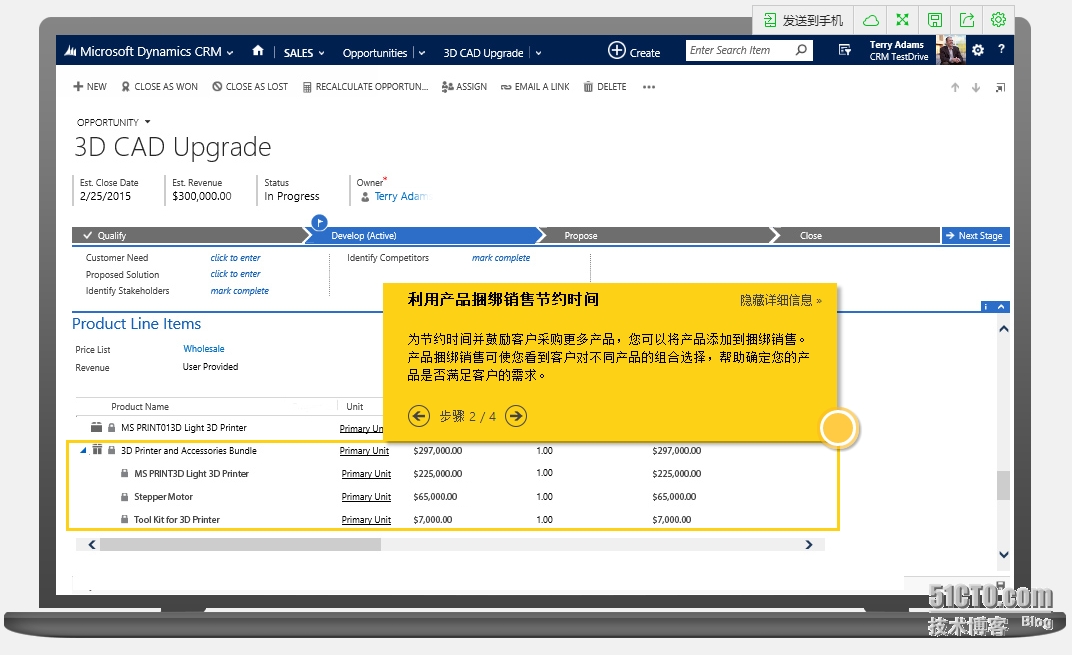Mark Identify Stakeholders complete
1072x655 pixels.
click(x=239, y=291)
